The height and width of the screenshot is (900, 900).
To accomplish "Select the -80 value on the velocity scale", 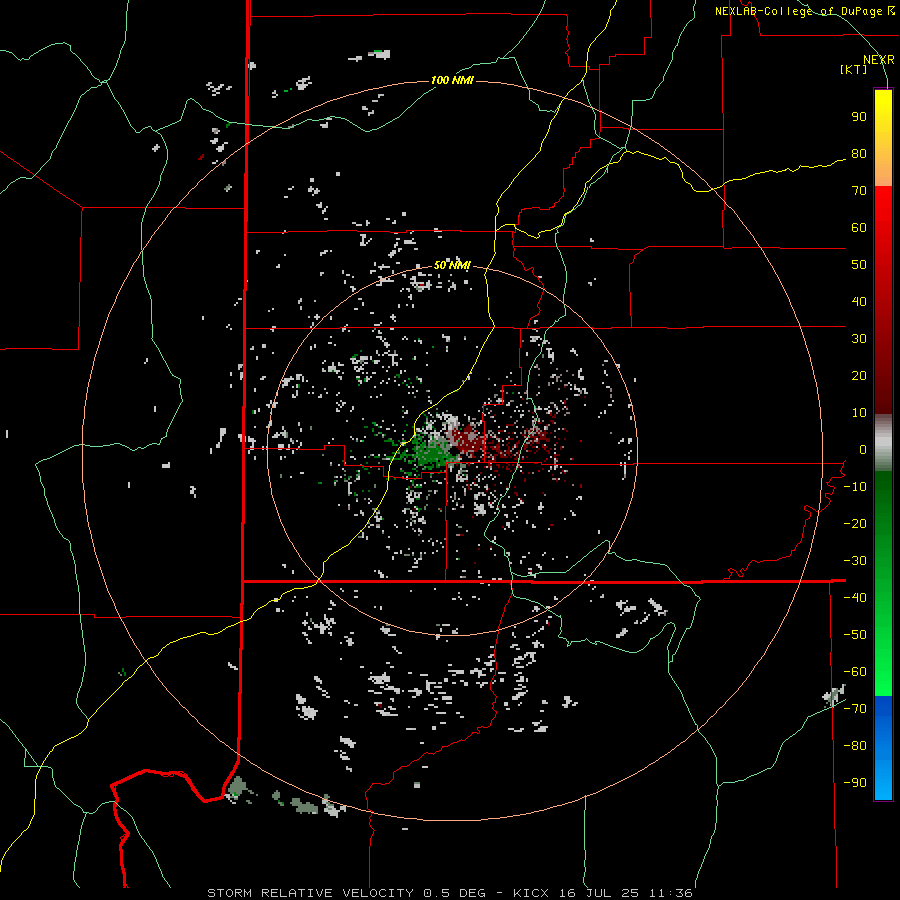I will click(x=855, y=746).
